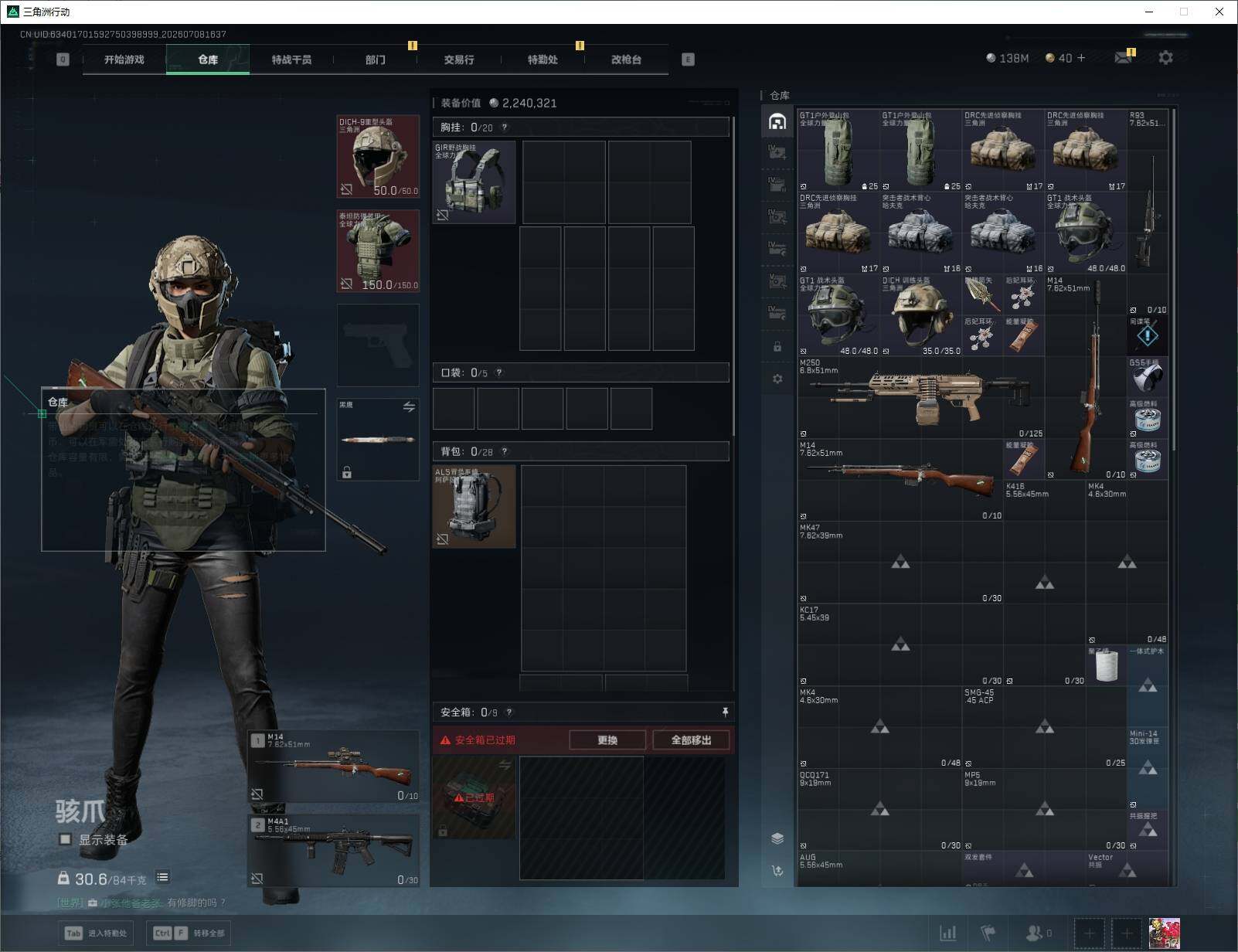Viewport: 1238px width, 952px height.
Task: Click the E next-tab key icon
Action: [688, 59]
